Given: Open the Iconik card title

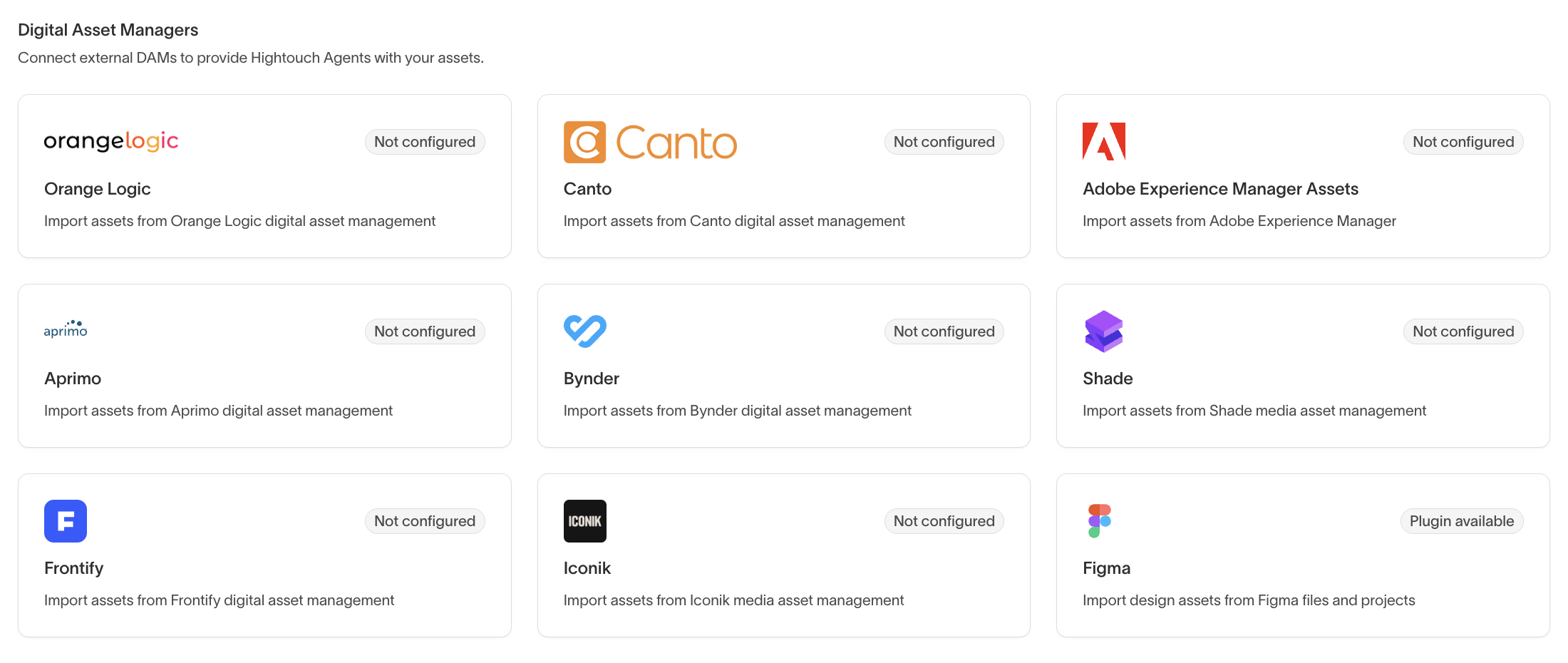Looking at the screenshot, I should coord(587,568).
